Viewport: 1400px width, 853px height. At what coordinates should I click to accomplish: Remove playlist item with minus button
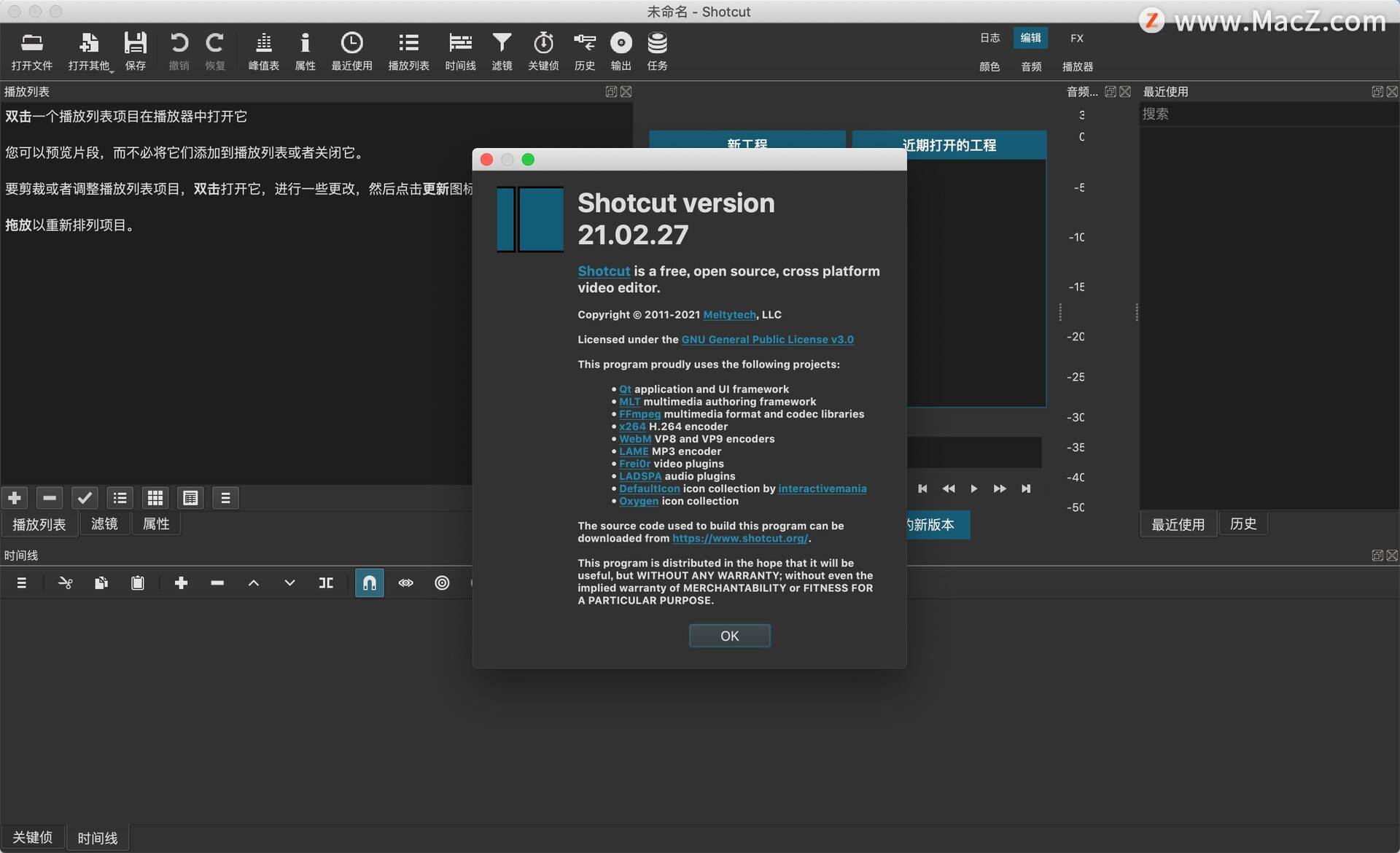point(50,498)
